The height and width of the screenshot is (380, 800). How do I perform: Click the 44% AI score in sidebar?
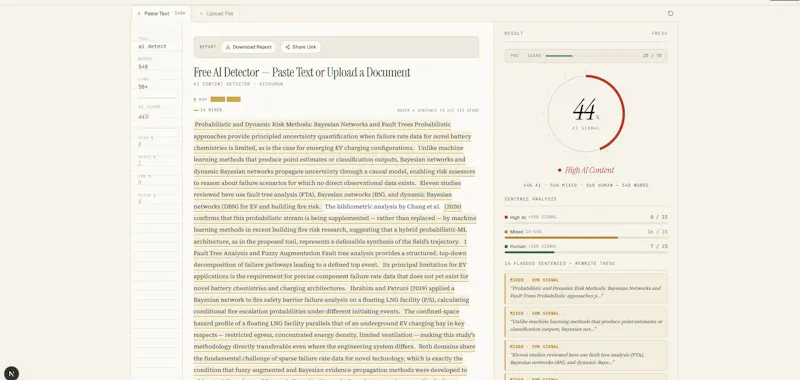point(143,116)
